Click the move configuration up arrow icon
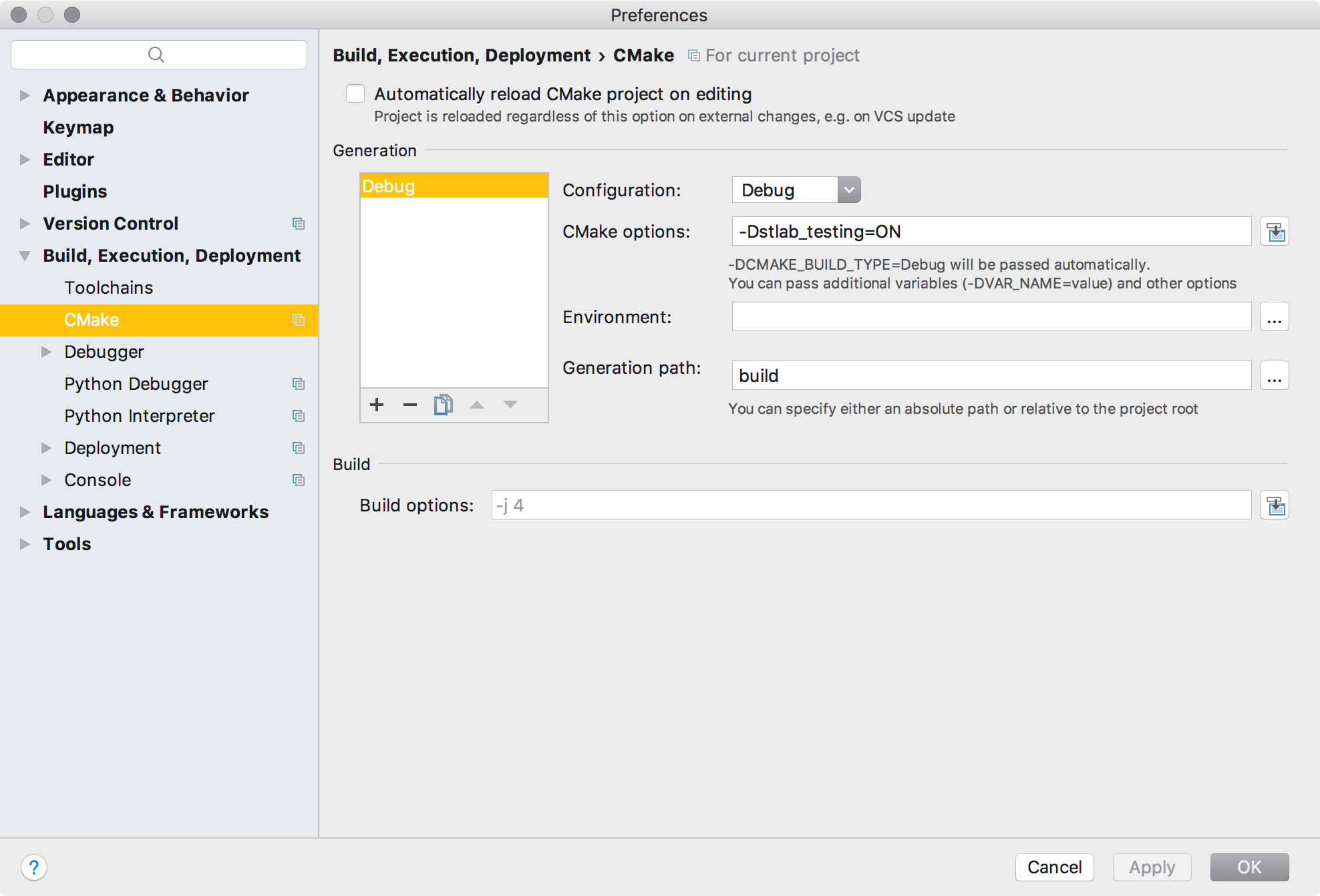1320x896 pixels. click(x=477, y=404)
